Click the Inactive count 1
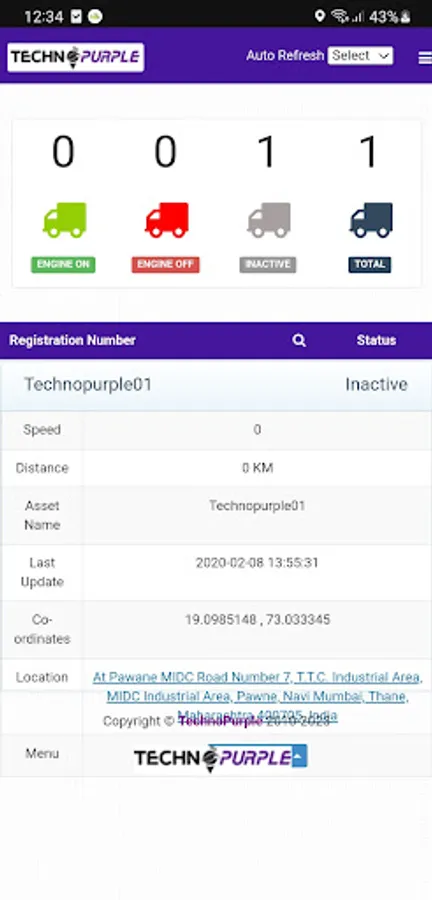432x900 pixels. click(267, 152)
